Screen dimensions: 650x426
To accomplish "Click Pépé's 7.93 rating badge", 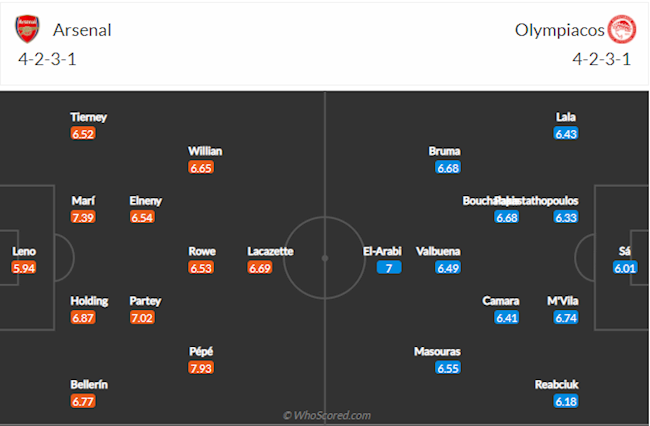I will pyautogui.click(x=201, y=368).
